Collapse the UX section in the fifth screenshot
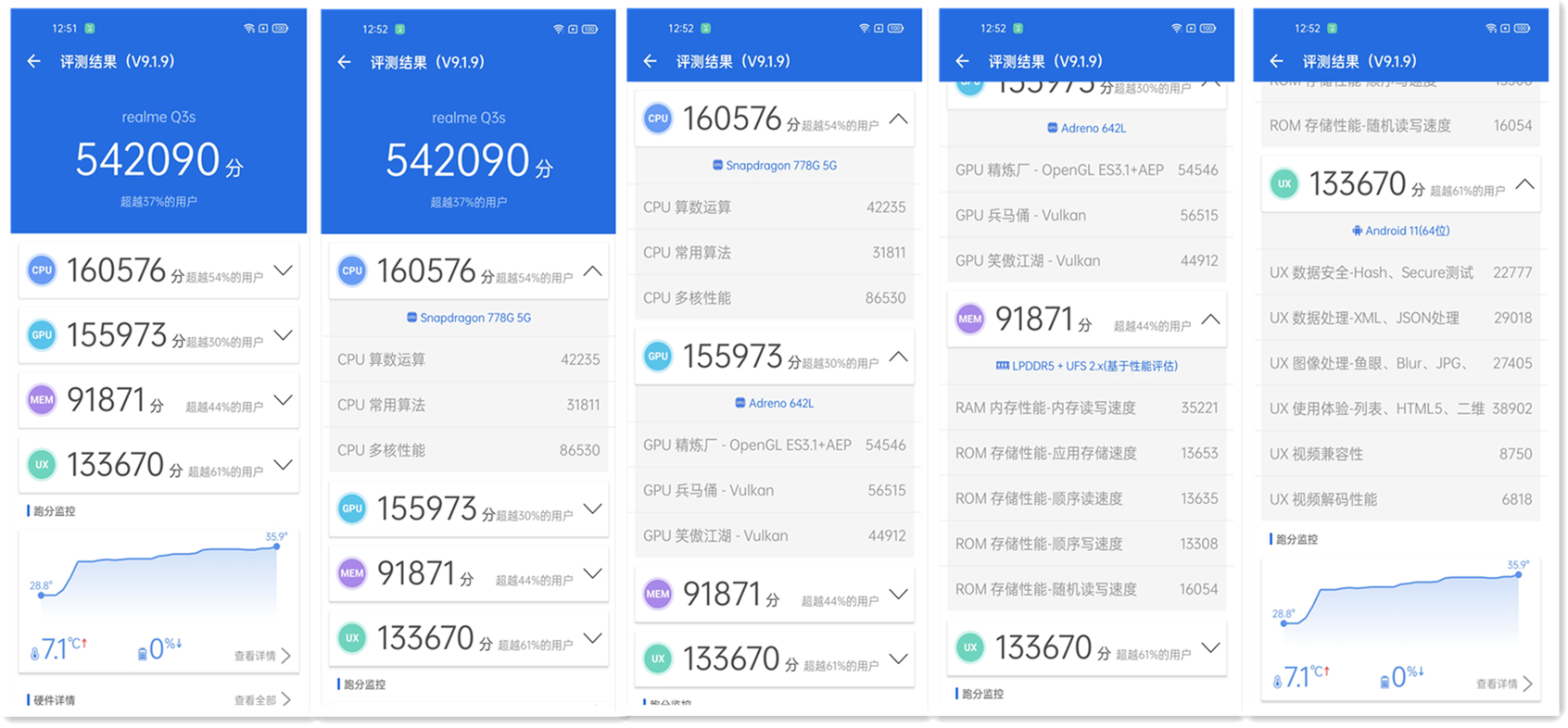 pyautogui.click(x=1524, y=184)
